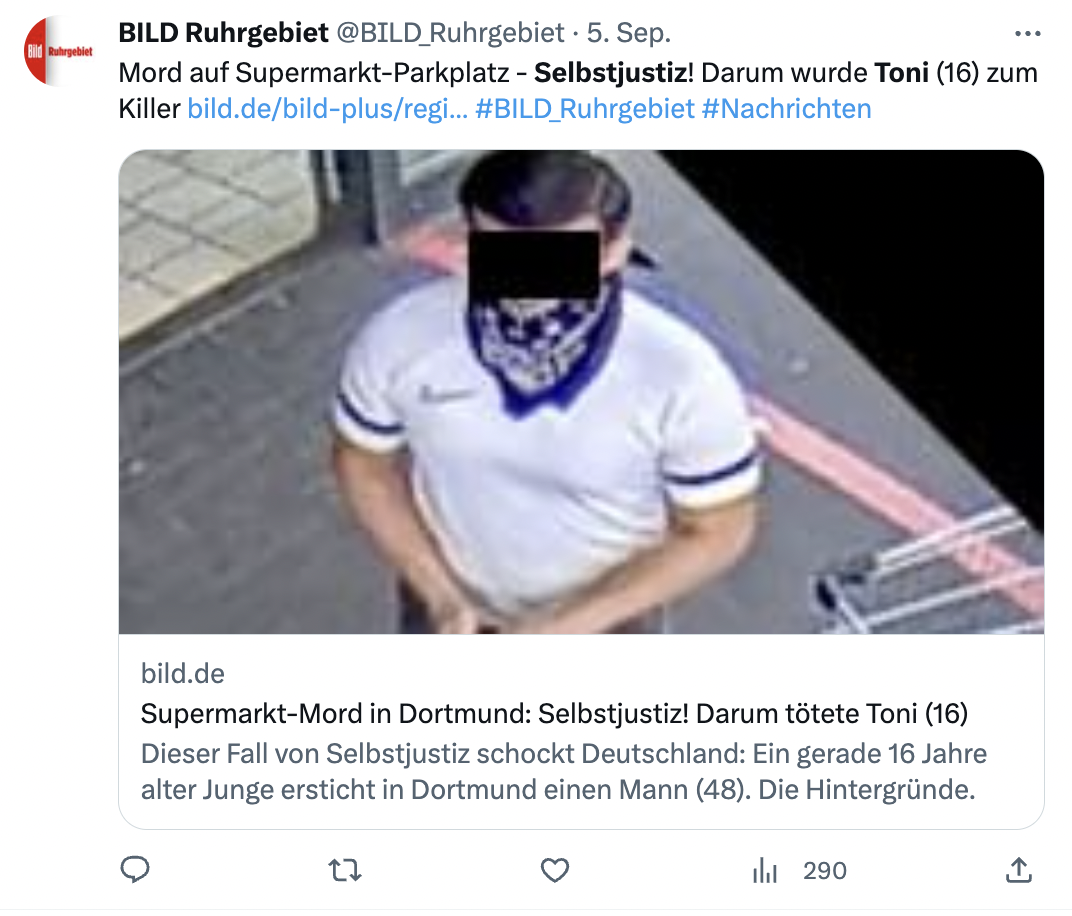Open the Supermarkt-Mord in Dortmund headline
This screenshot has height=916, width=1072.
click(x=554, y=713)
